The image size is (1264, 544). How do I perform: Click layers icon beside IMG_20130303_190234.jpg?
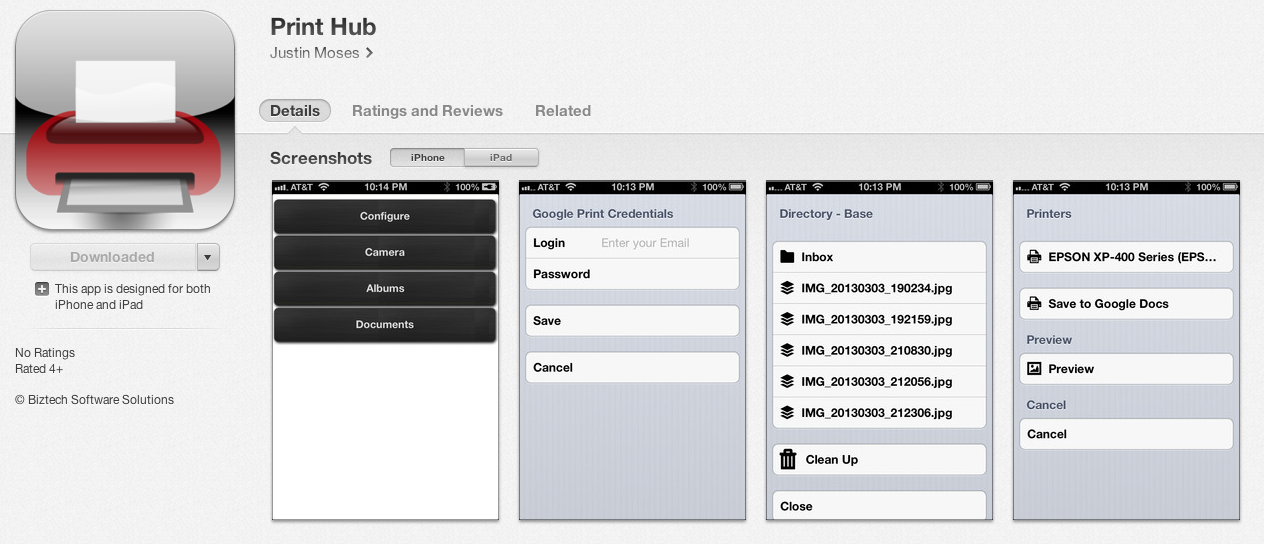click(787, 288)
